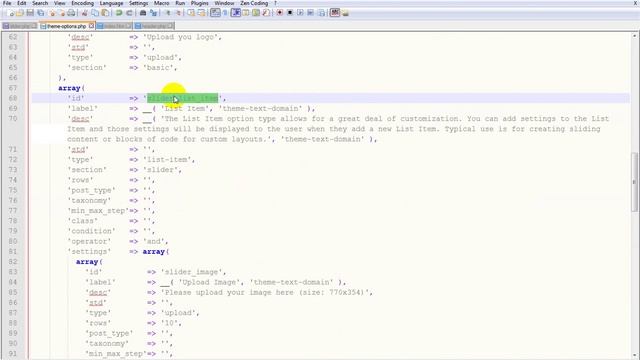Click the Document Map toolbar icon

coord(256,13)
